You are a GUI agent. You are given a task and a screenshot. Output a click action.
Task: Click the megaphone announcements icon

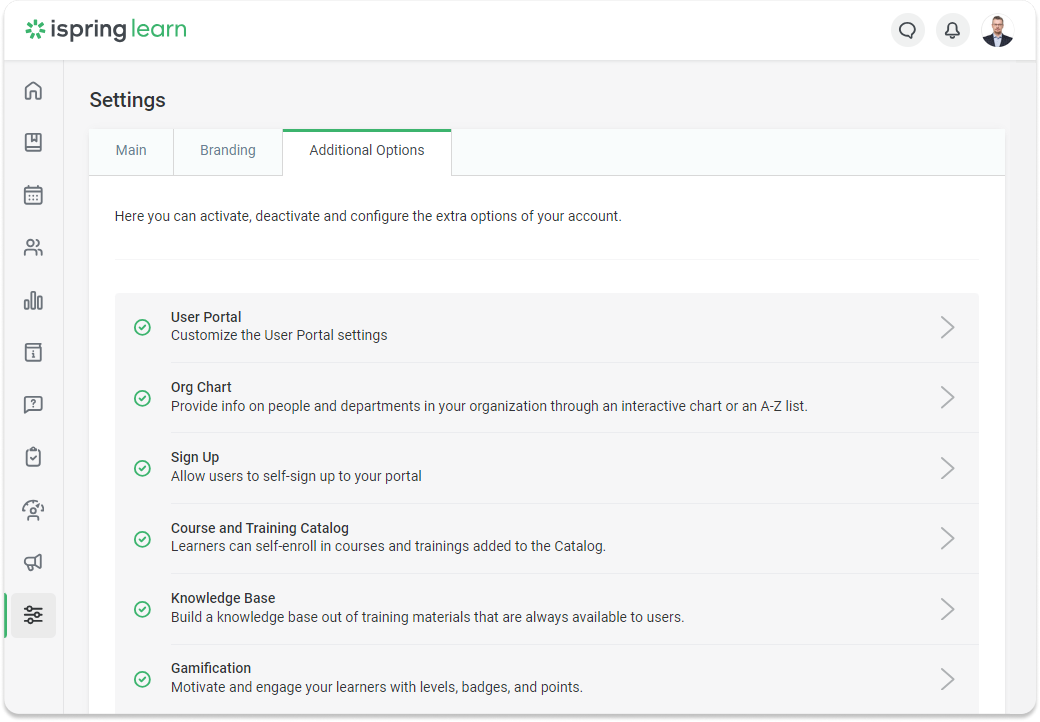tap(33, 562)
